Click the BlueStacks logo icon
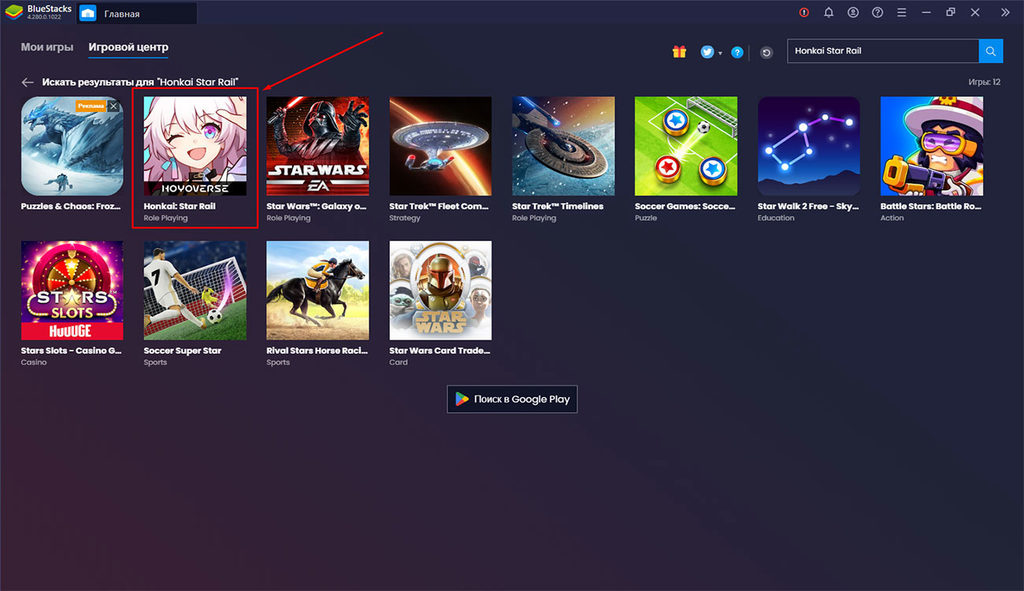1024x591 pixels. (14, 12)
